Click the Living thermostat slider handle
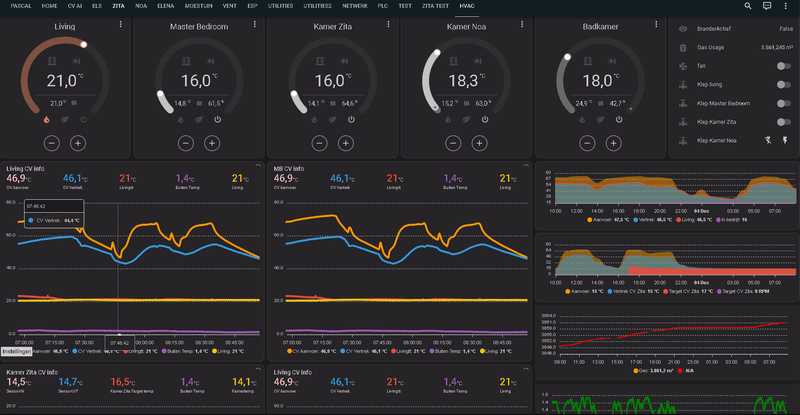 (x=84, y=44)
